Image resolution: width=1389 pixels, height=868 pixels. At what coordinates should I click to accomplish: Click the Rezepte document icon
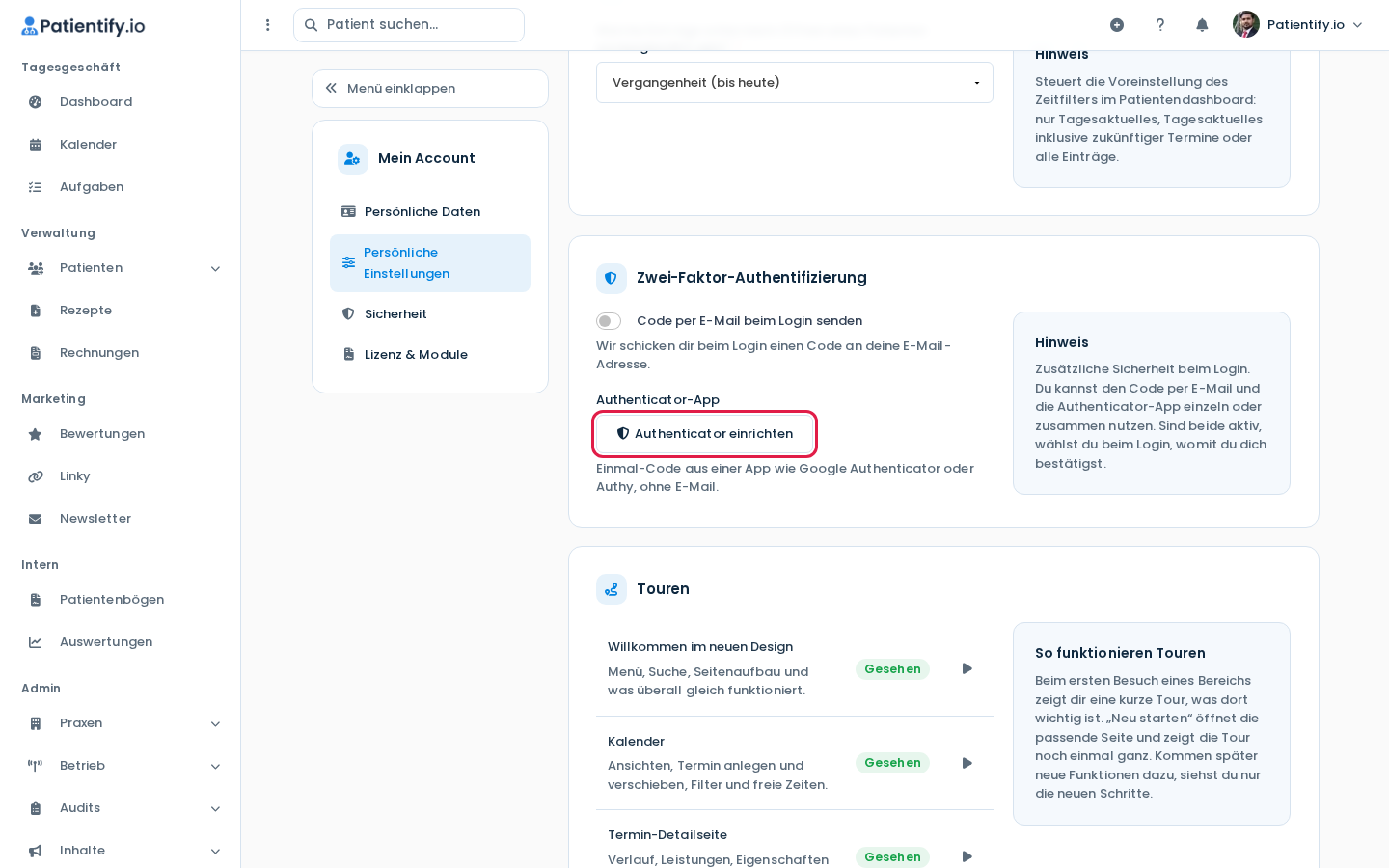(36, 311)
